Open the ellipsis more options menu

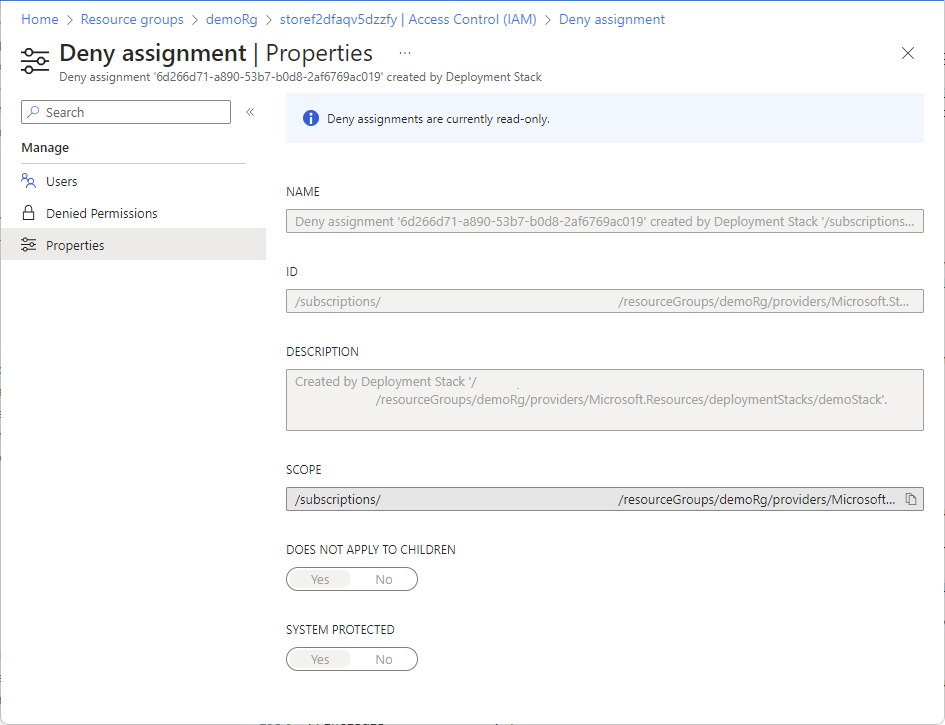(x=405, y=53)
